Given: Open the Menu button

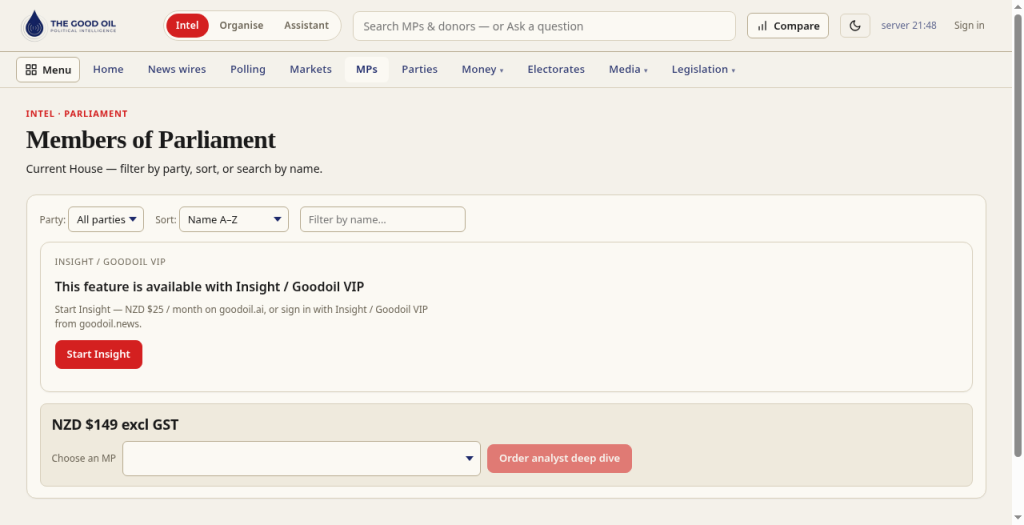Looking at the screenshot, I should click(48, 70).
